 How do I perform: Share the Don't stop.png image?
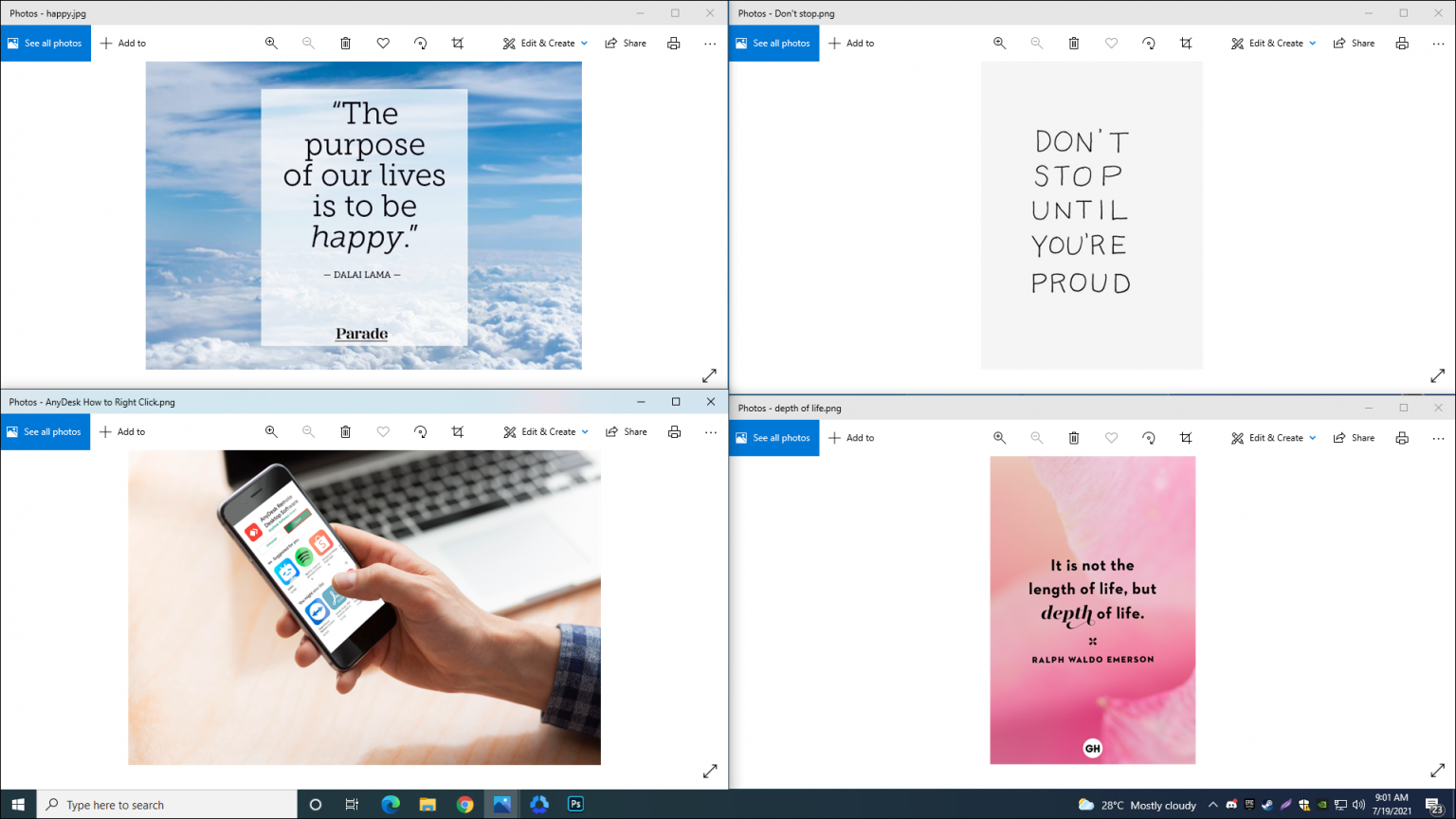point(1354,43)
